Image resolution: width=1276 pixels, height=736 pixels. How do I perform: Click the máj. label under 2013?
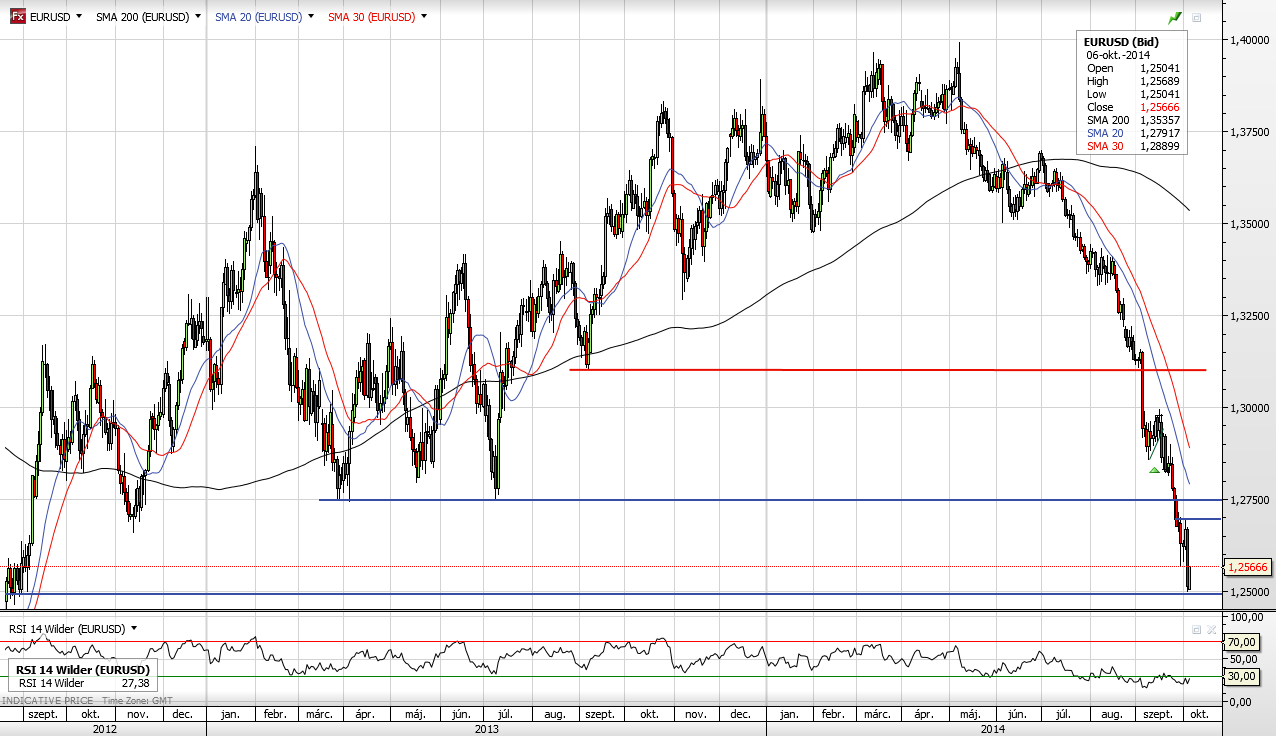click(414, 715)
